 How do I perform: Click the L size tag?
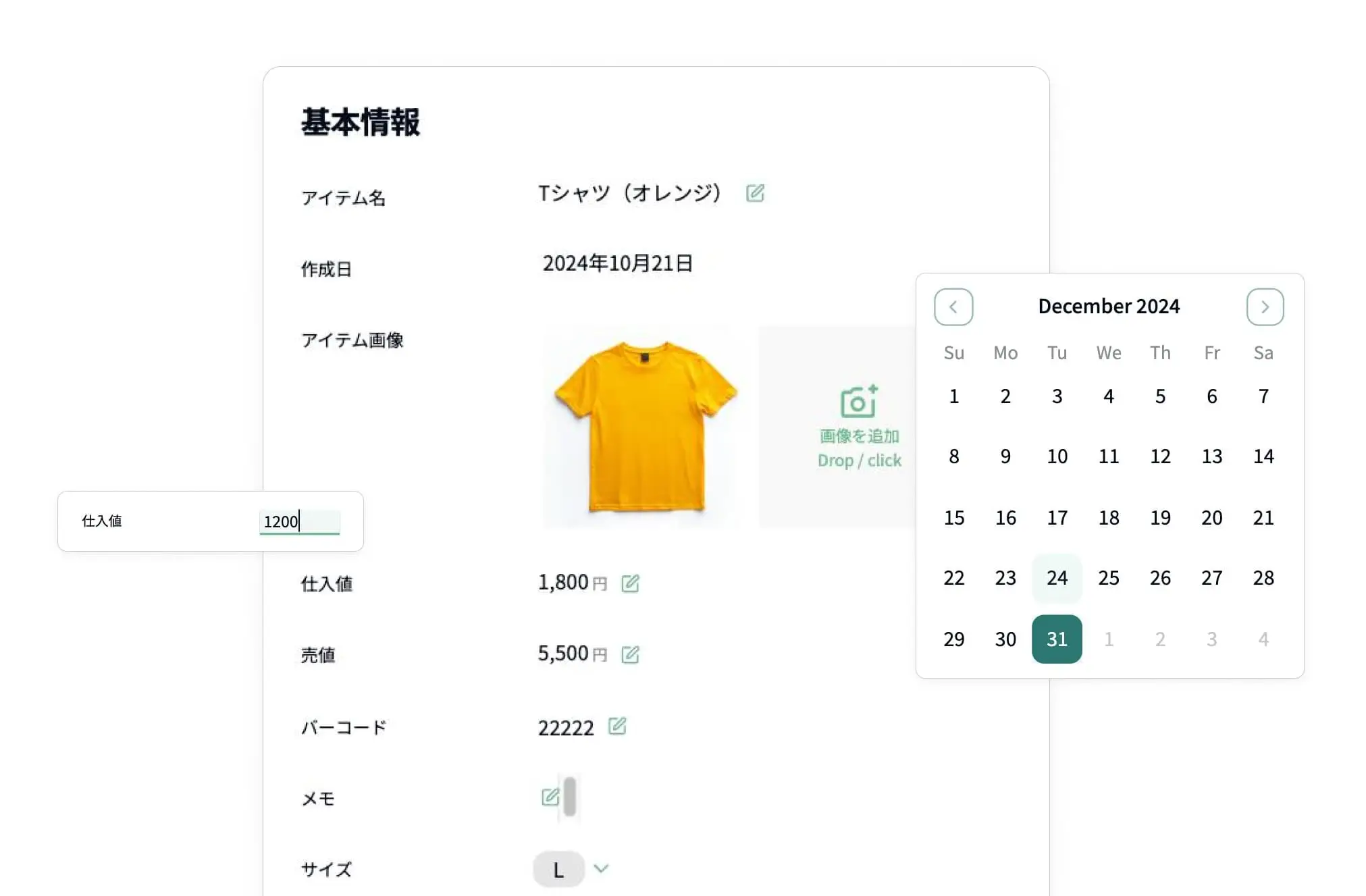[x=558, y=870]
